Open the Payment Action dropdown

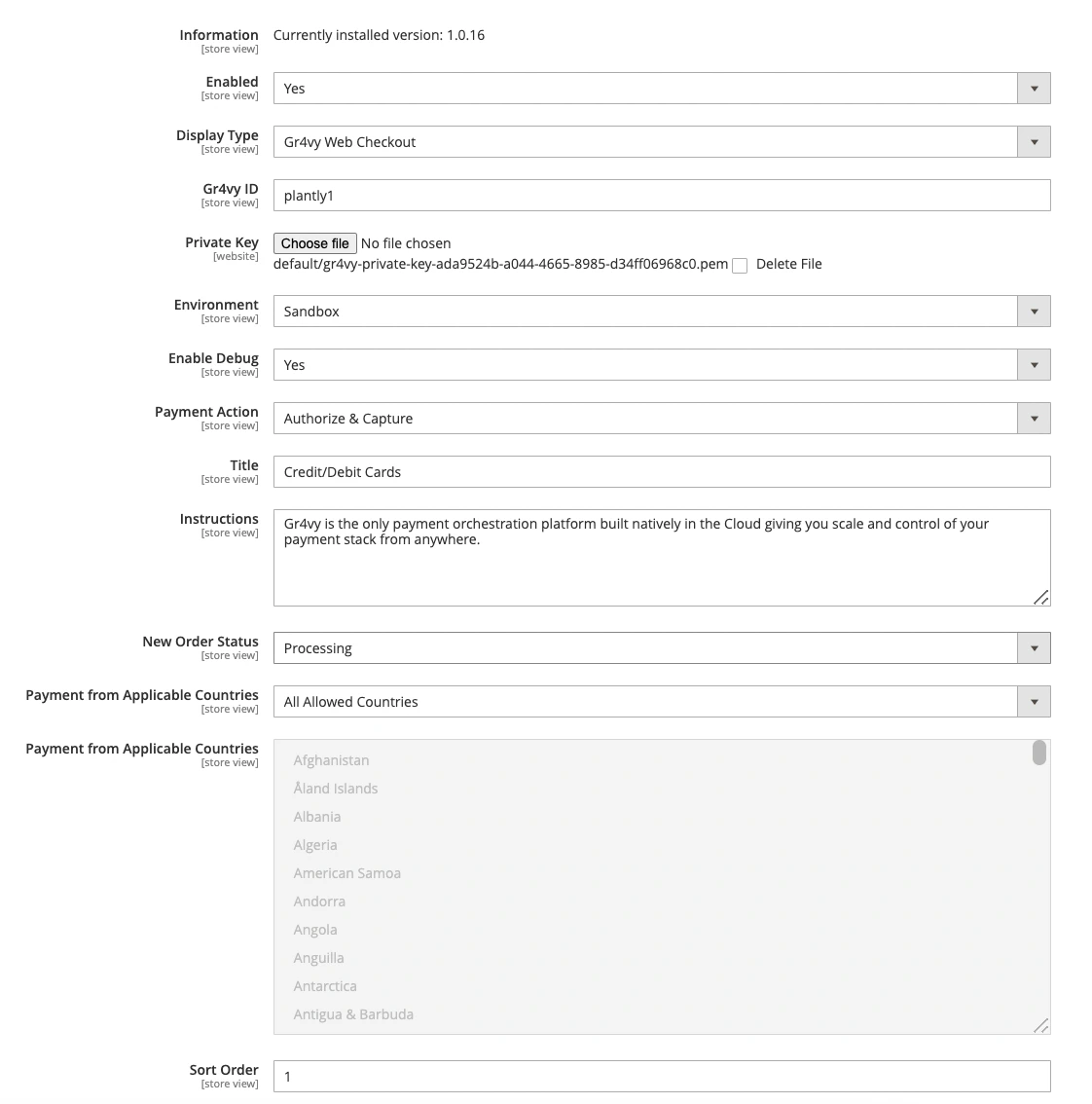[1034, 418]
